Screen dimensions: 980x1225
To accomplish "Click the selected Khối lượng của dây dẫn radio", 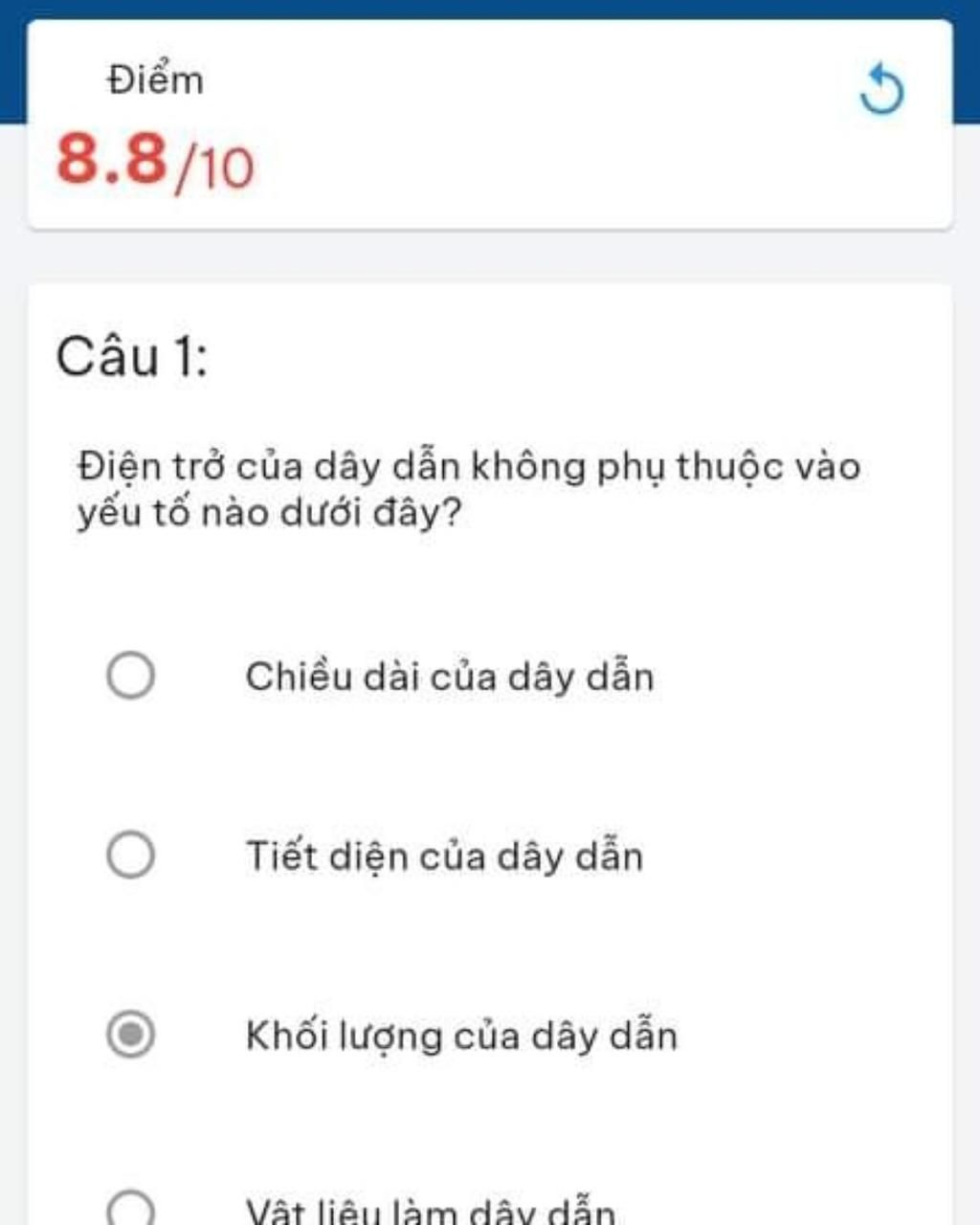I will click(x=130, y=1035).
